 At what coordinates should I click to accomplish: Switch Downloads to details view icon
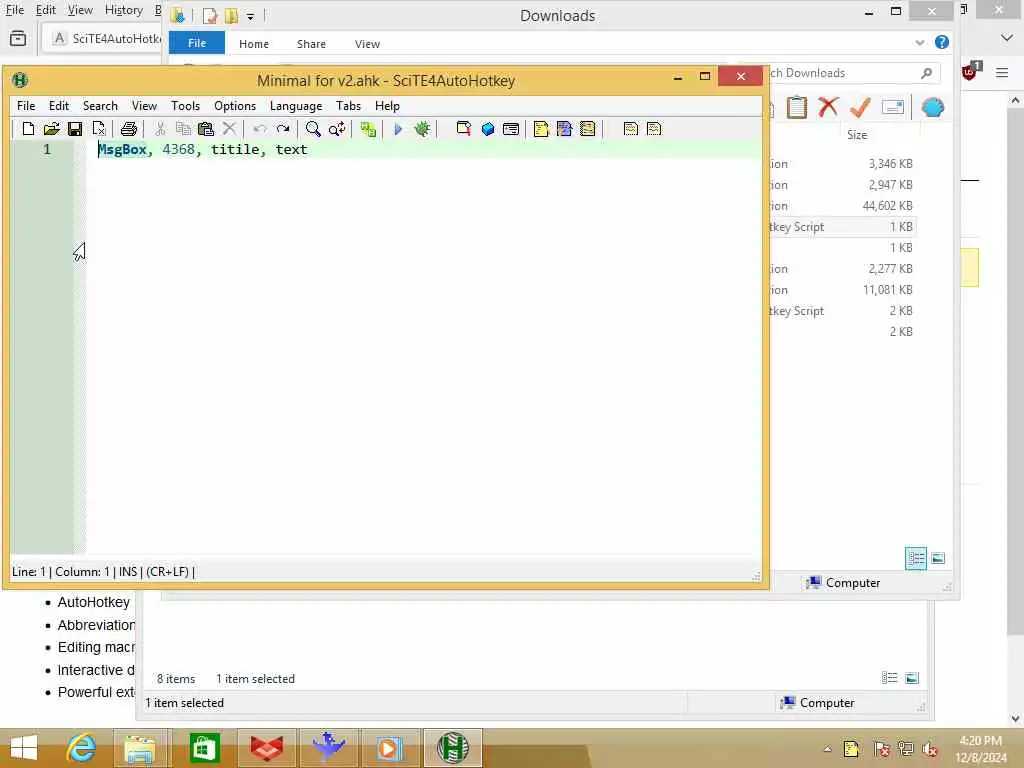click(x=916, y=558)
